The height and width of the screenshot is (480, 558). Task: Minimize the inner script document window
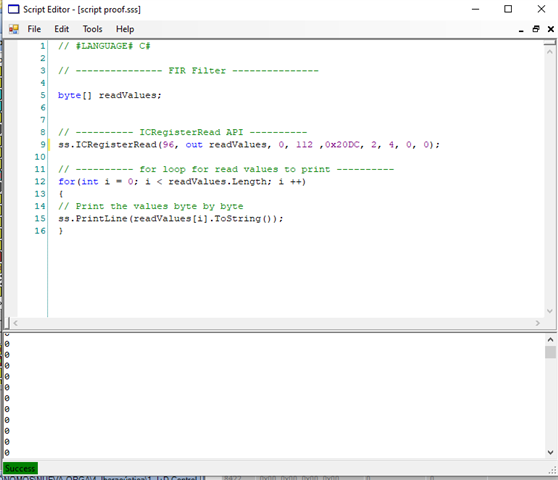point(521,30)
